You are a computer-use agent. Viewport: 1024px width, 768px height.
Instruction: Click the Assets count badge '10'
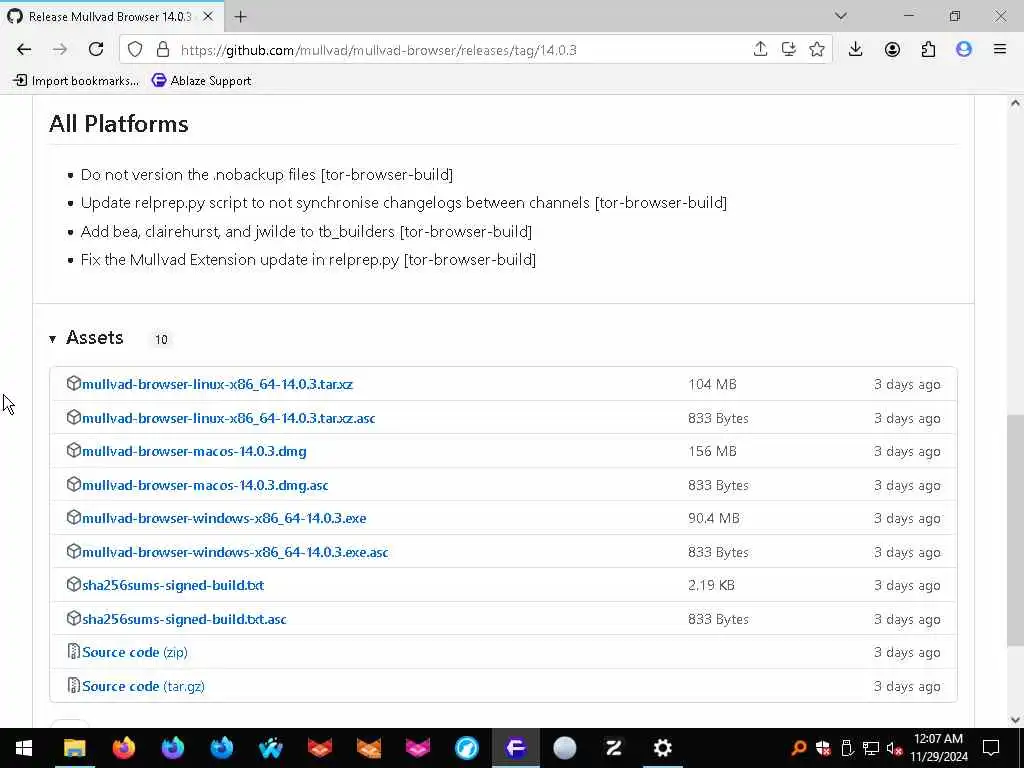161,340
